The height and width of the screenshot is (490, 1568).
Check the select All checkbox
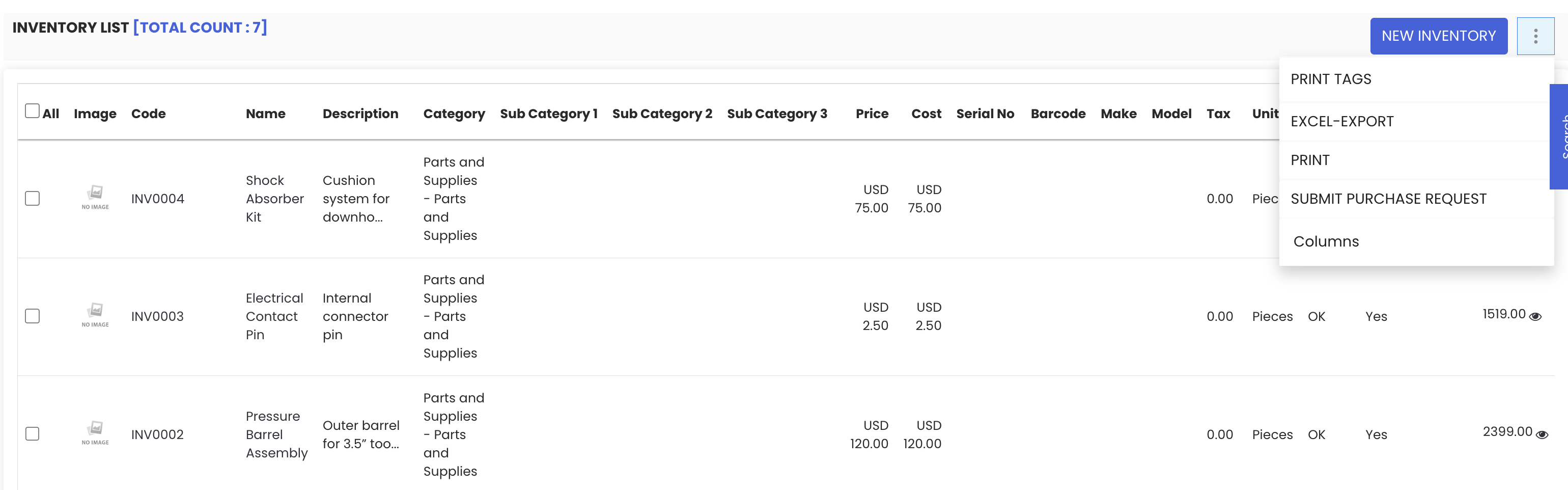[x=32, y=111]
